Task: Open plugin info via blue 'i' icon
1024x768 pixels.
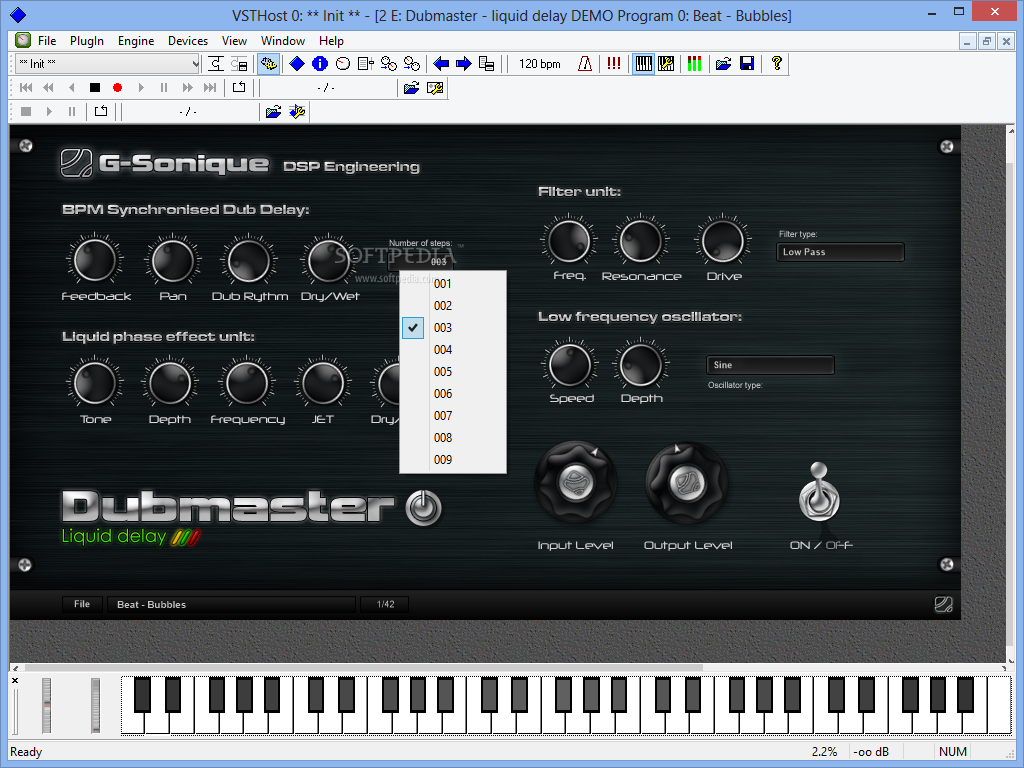Action: point(319,63)
